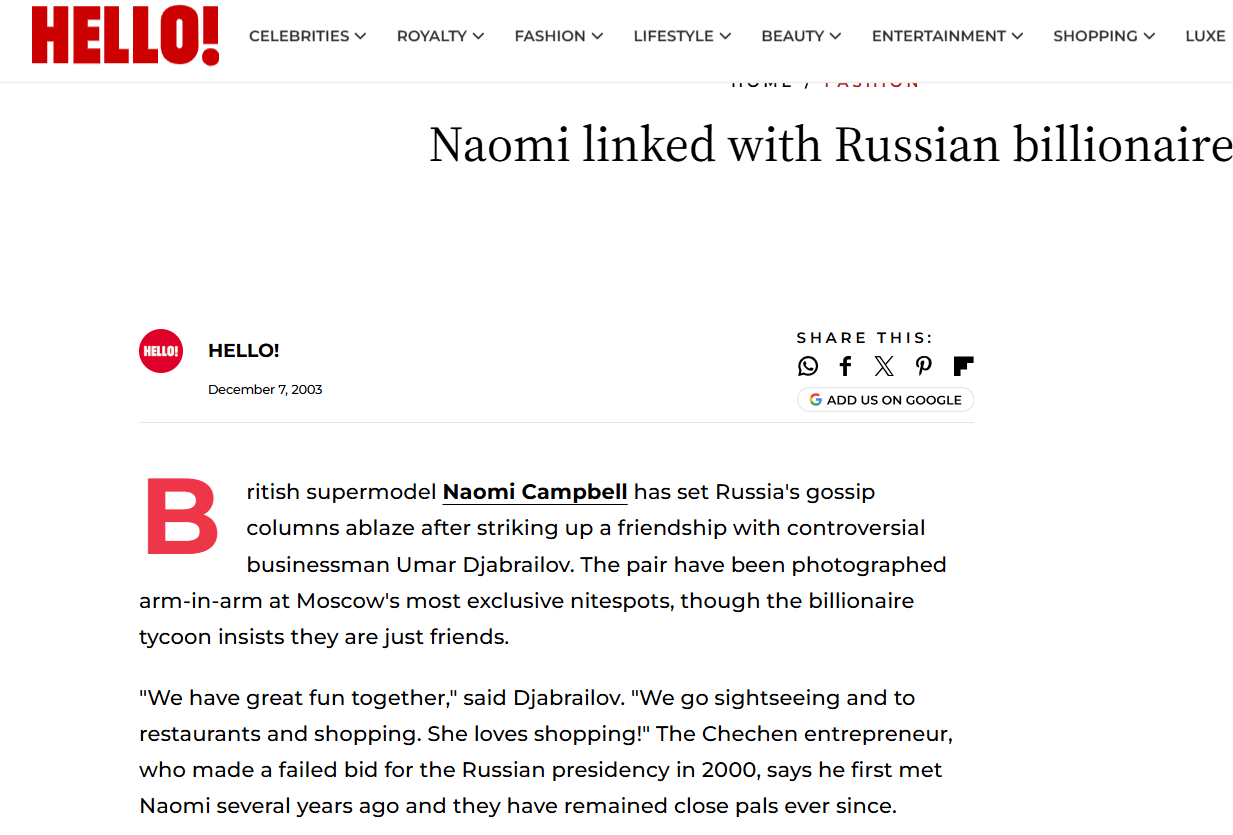Share article on WhatsApp

point(808,366)
